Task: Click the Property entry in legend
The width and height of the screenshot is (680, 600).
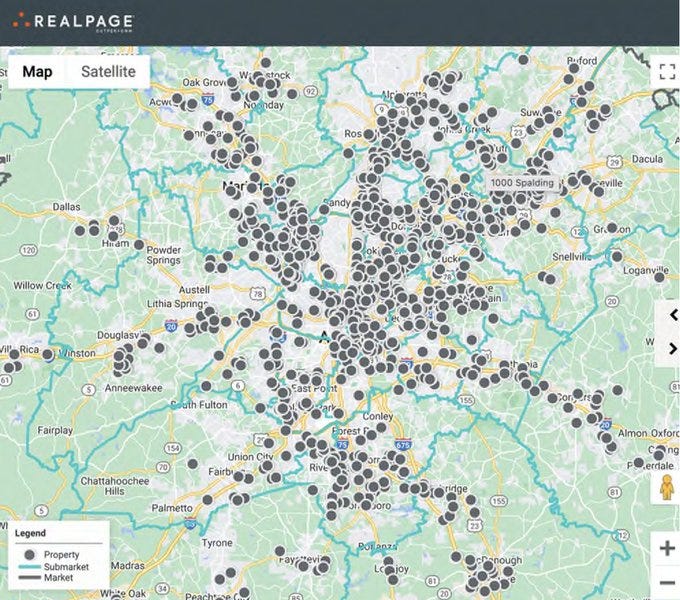Action: pyautogui.click(x=52, y=554)
